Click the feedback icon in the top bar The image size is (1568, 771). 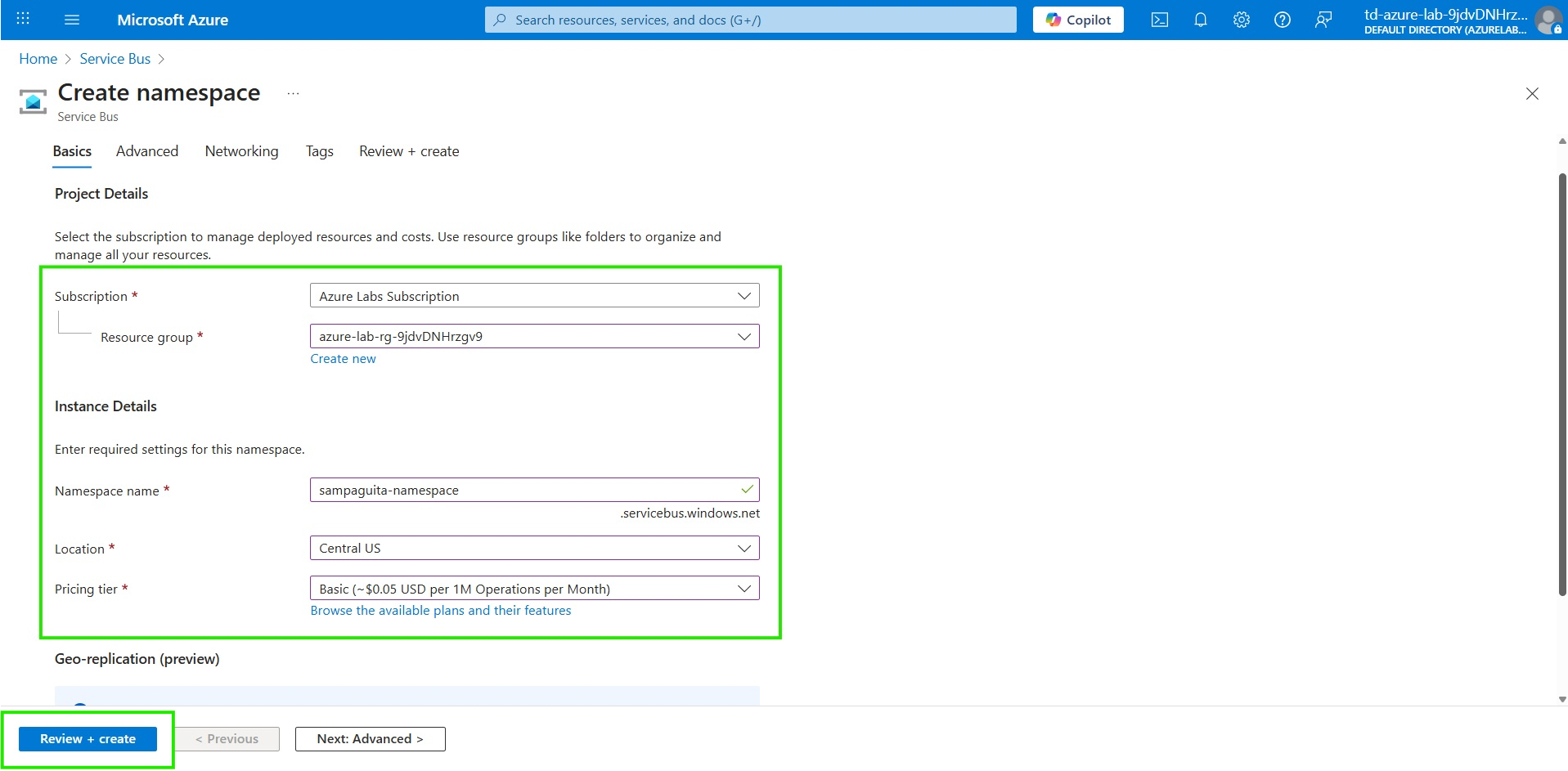click(x=1324, y=19)
